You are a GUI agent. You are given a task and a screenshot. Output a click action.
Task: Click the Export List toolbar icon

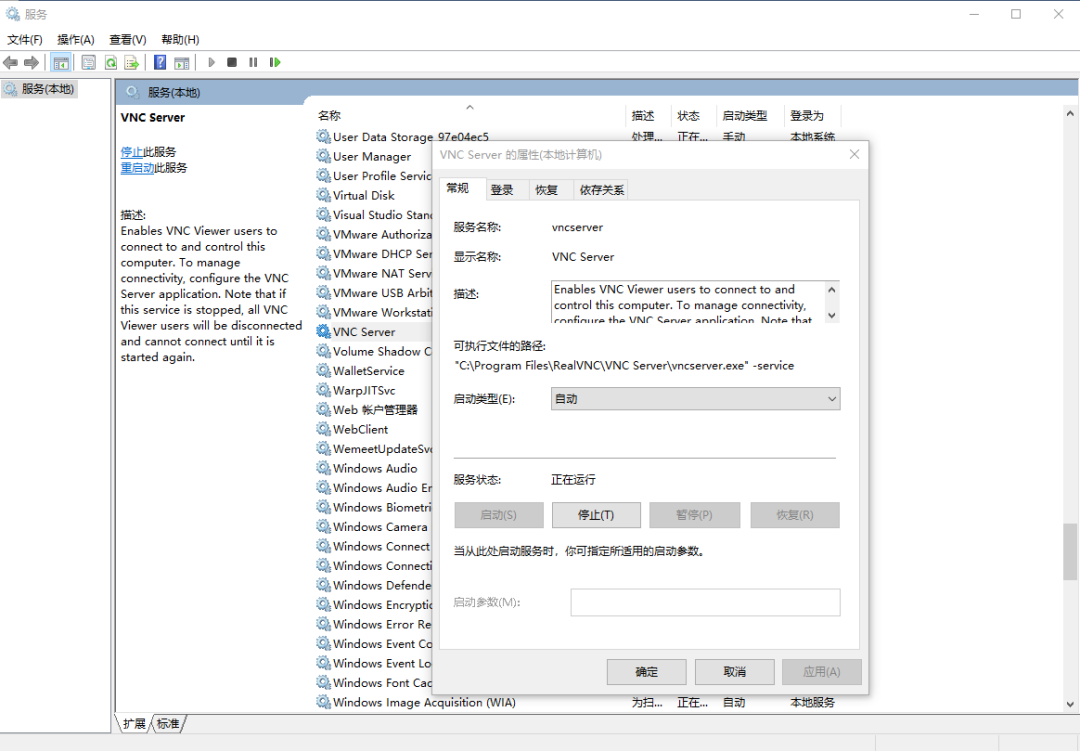point(132,63)
